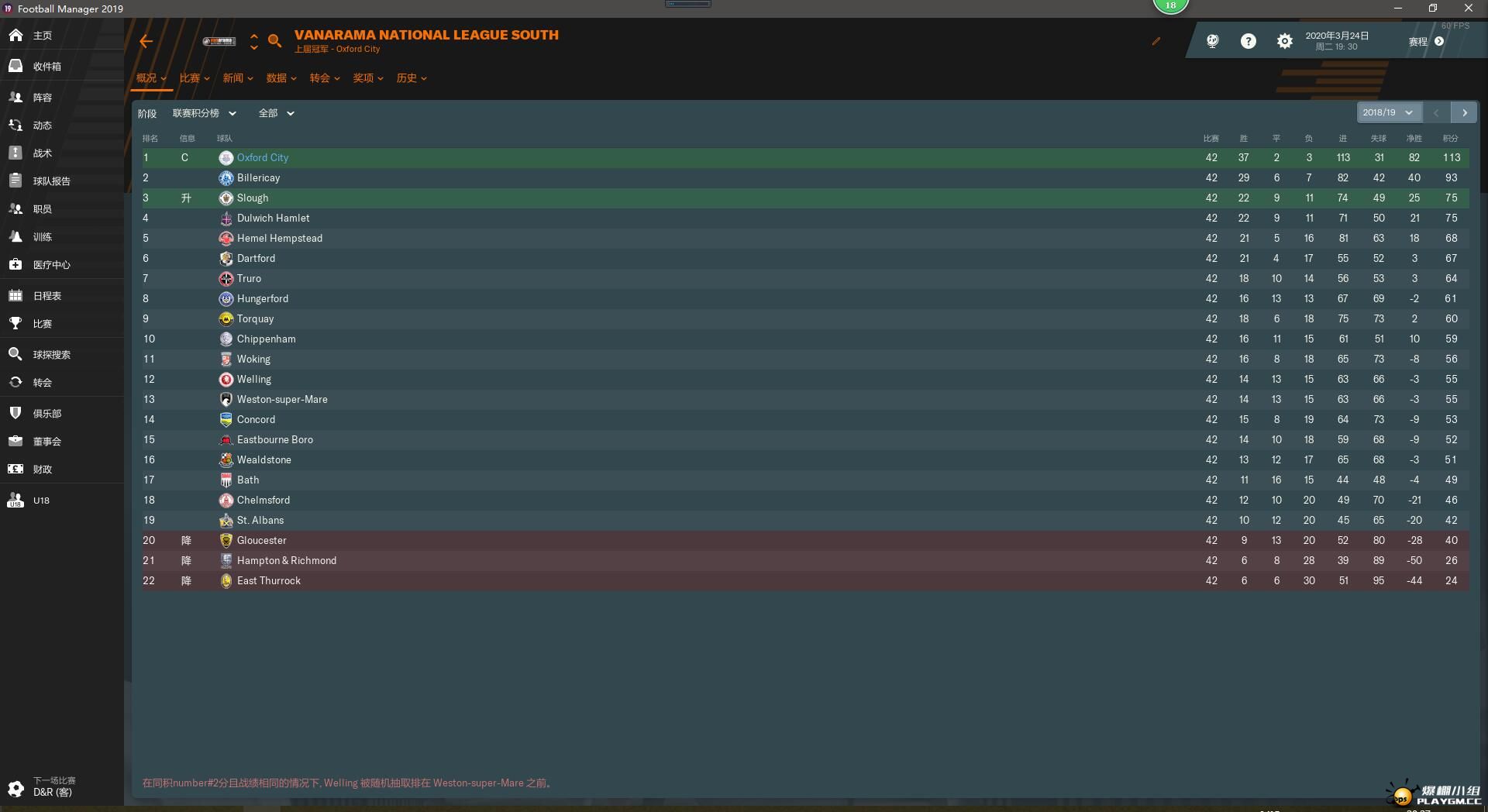Open the 阵容 squad sidebar icon

(x=15, y=98)
